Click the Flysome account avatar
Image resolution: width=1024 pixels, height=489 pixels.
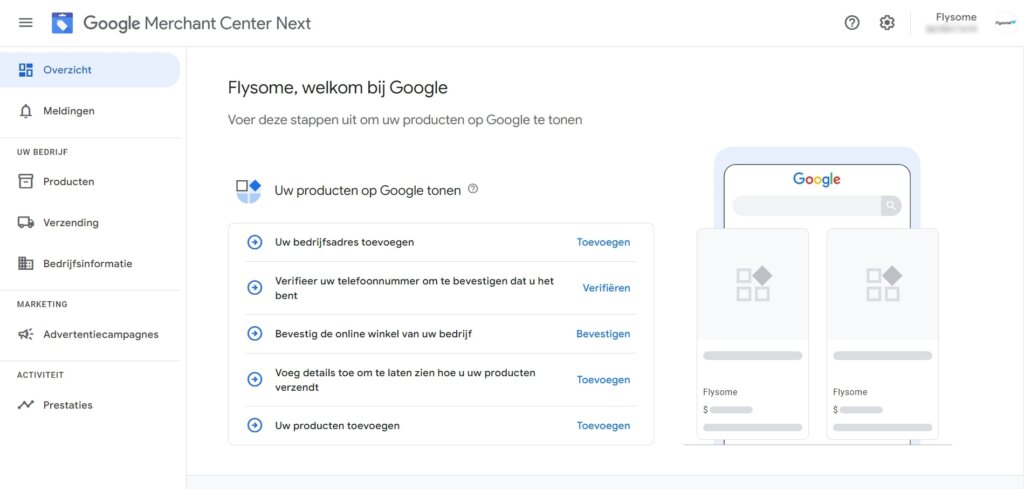click(x=1005, y=23)
